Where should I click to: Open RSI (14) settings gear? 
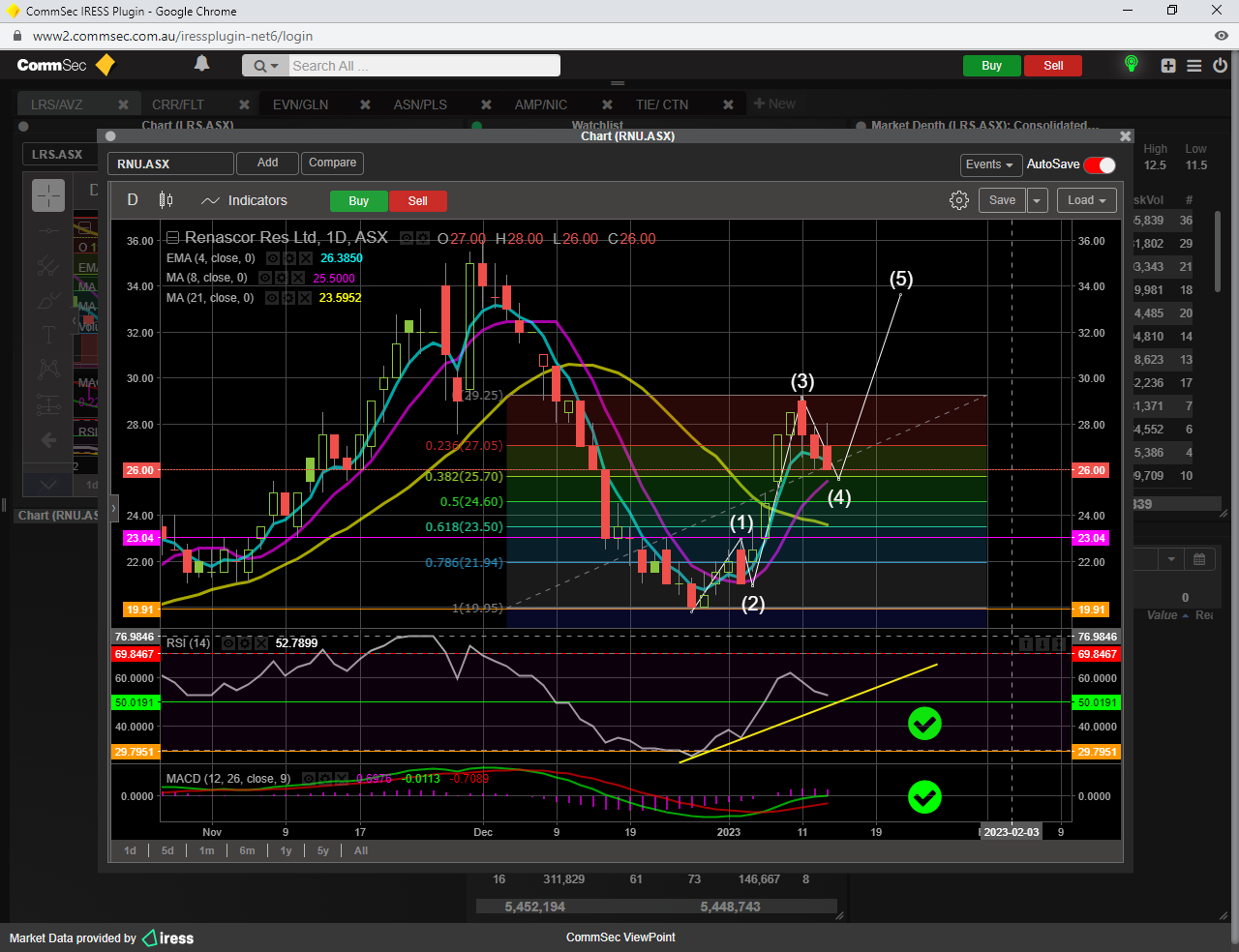pos(245,642)
